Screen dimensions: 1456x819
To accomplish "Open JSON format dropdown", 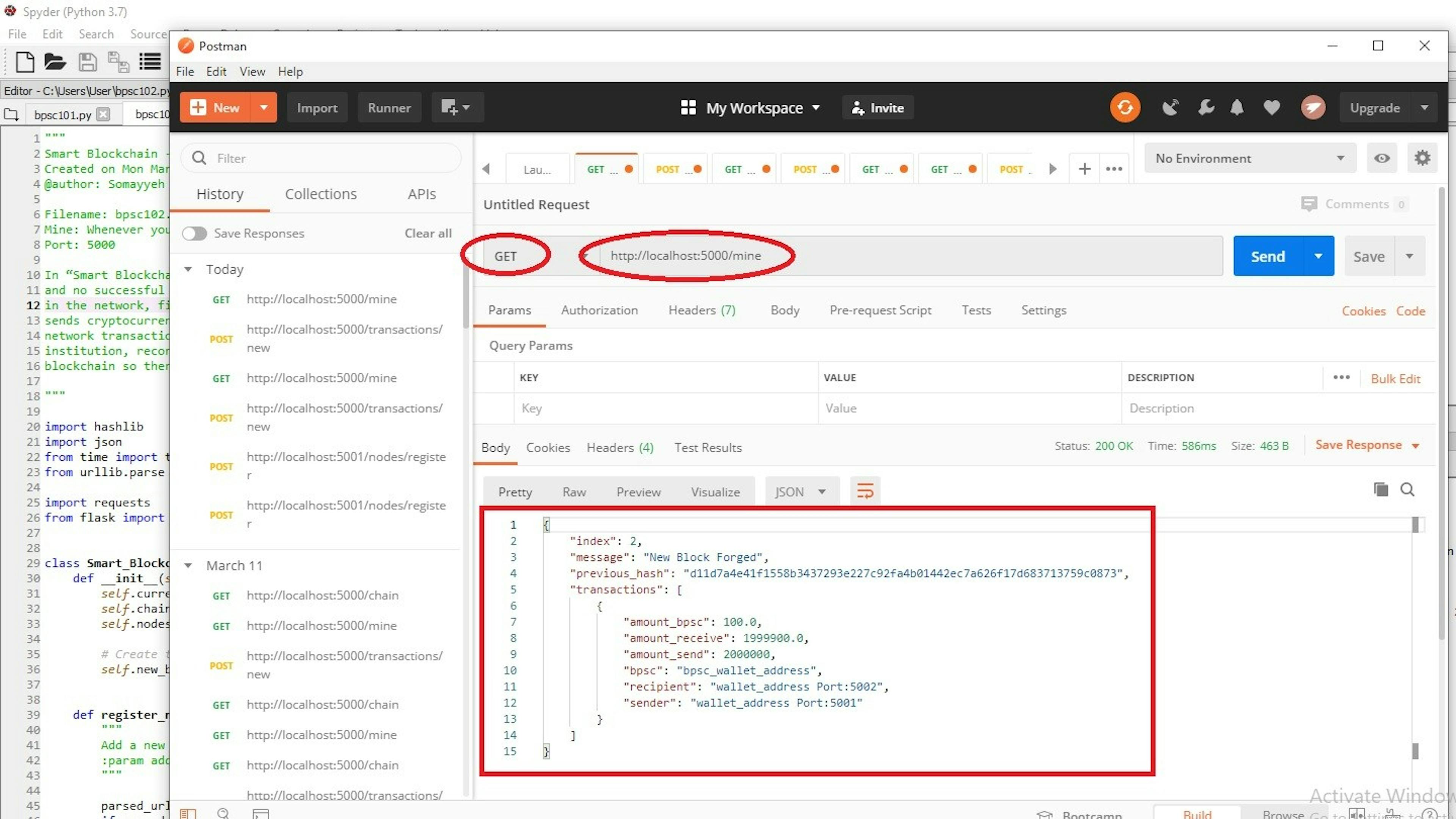I will [x=802, y=491].
